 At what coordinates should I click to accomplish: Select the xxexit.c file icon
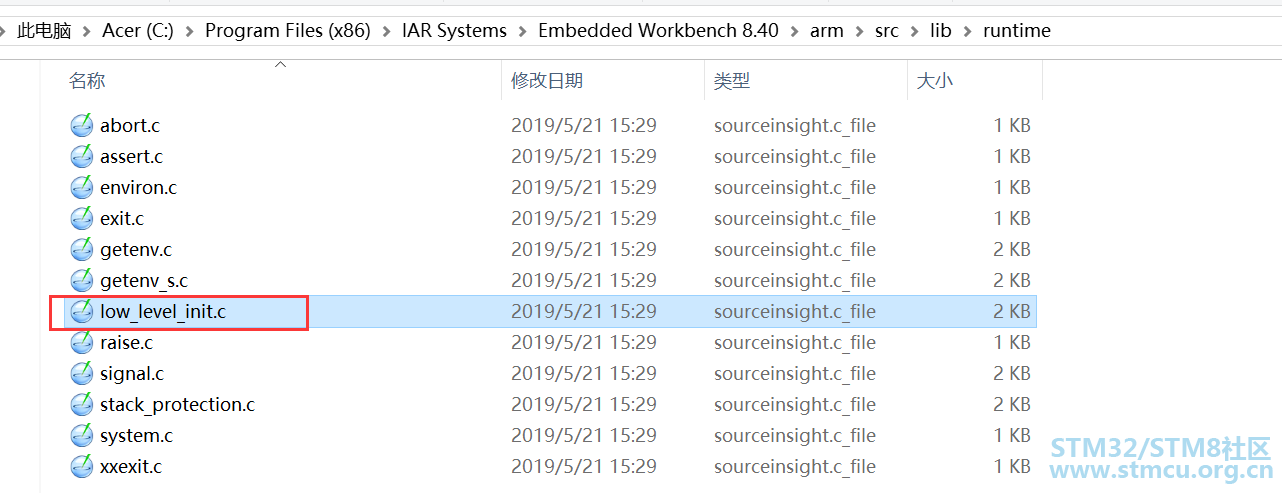pos(82,467)
